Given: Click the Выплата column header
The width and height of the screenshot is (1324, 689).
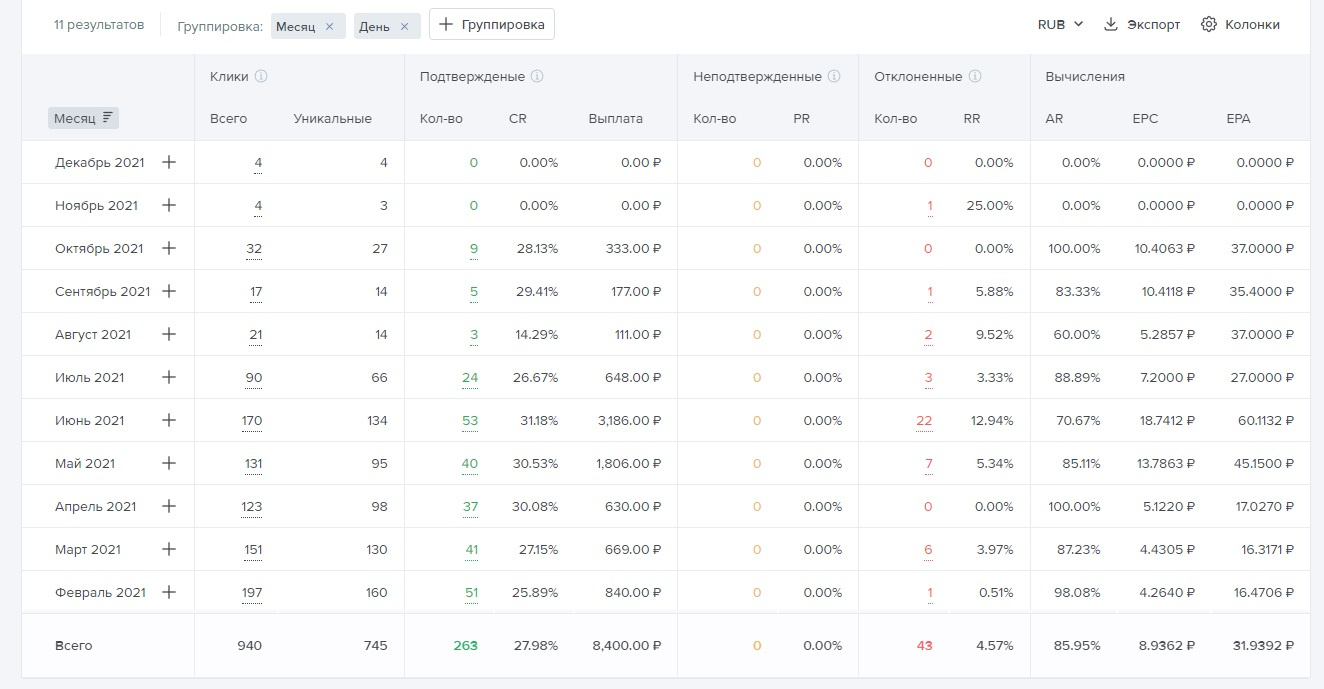Looking at the screenshot, I should pyautogui.click(x=616, y=118).
